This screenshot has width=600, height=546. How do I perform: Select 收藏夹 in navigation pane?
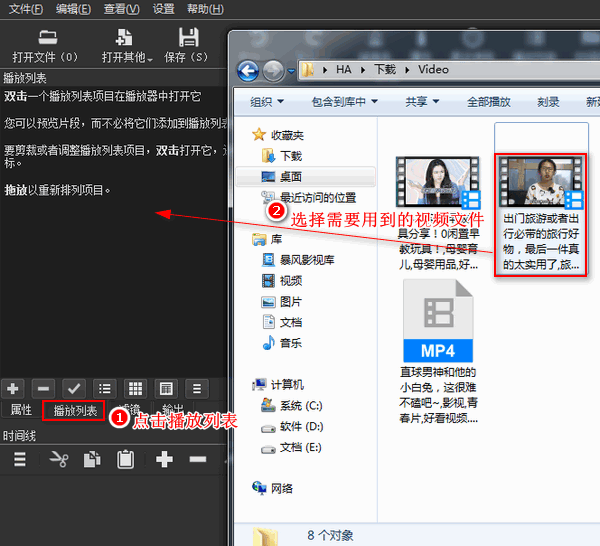pos(278,135)
